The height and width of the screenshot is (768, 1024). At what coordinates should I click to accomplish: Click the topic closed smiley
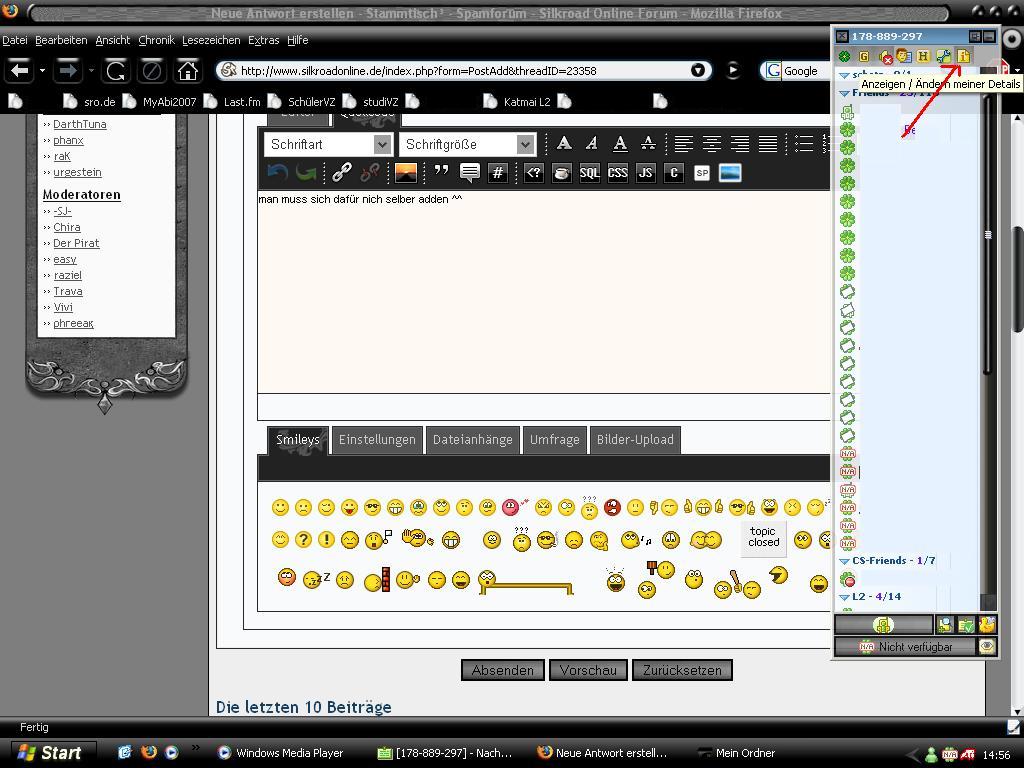763,537
